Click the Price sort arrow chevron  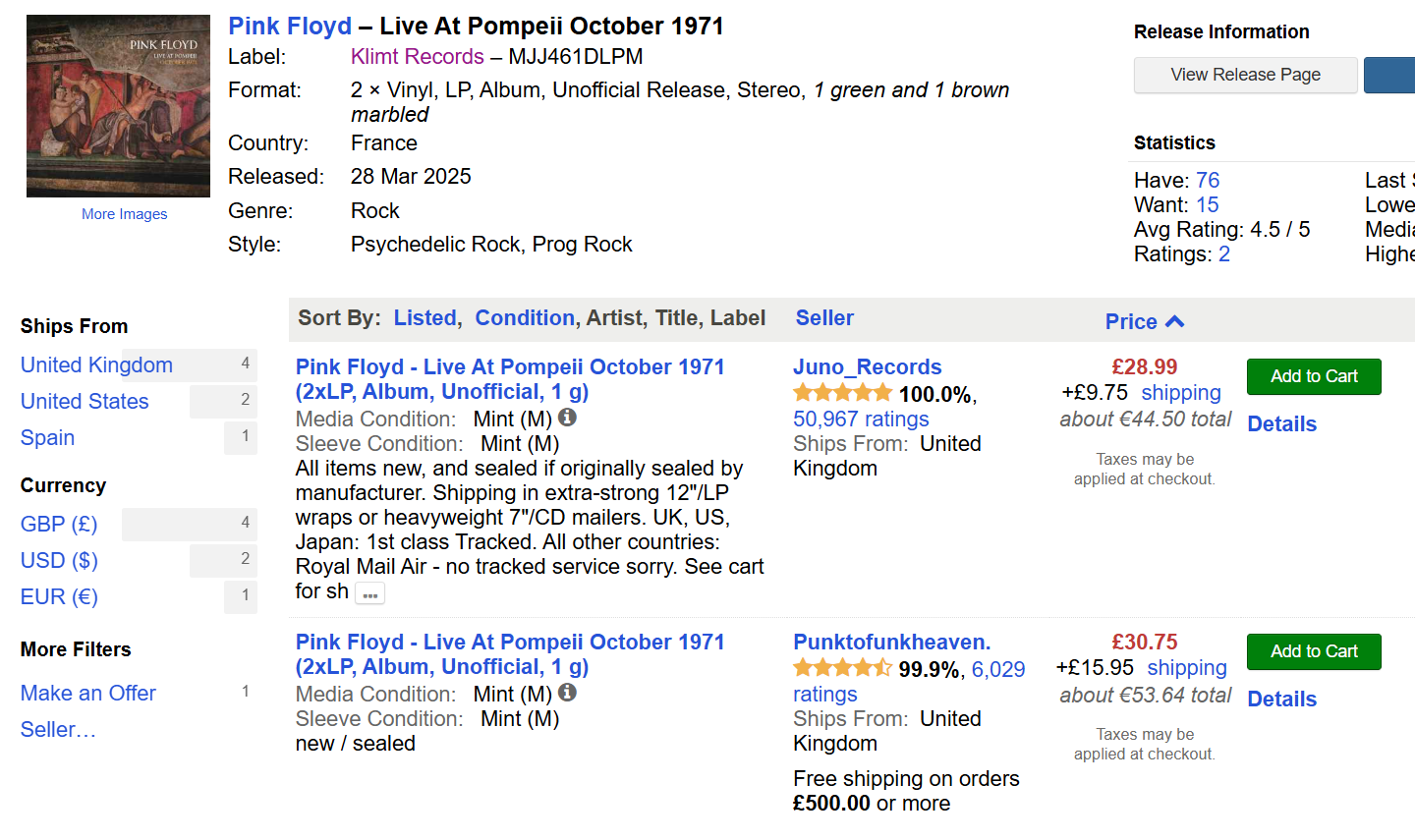click(x=1174, y=321)
